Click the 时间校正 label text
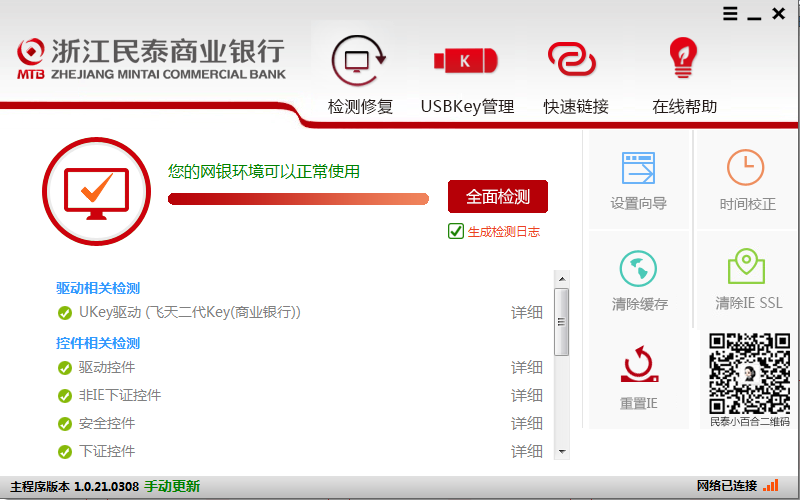The image size is (800, 500). [747, 205]
